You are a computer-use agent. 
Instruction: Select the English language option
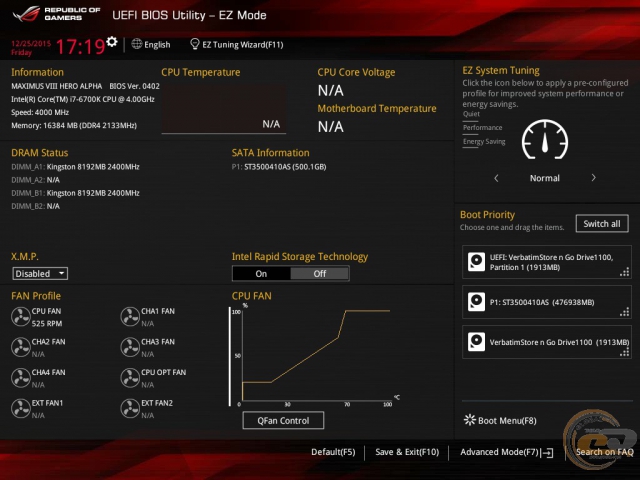click(x=157, y=44)
